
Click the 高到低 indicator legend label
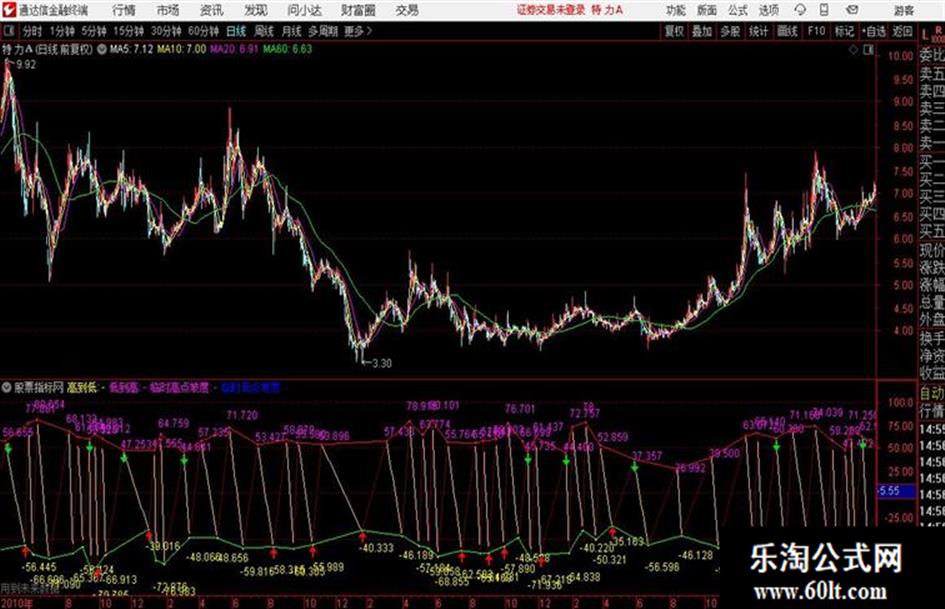[x=82, y=387]
